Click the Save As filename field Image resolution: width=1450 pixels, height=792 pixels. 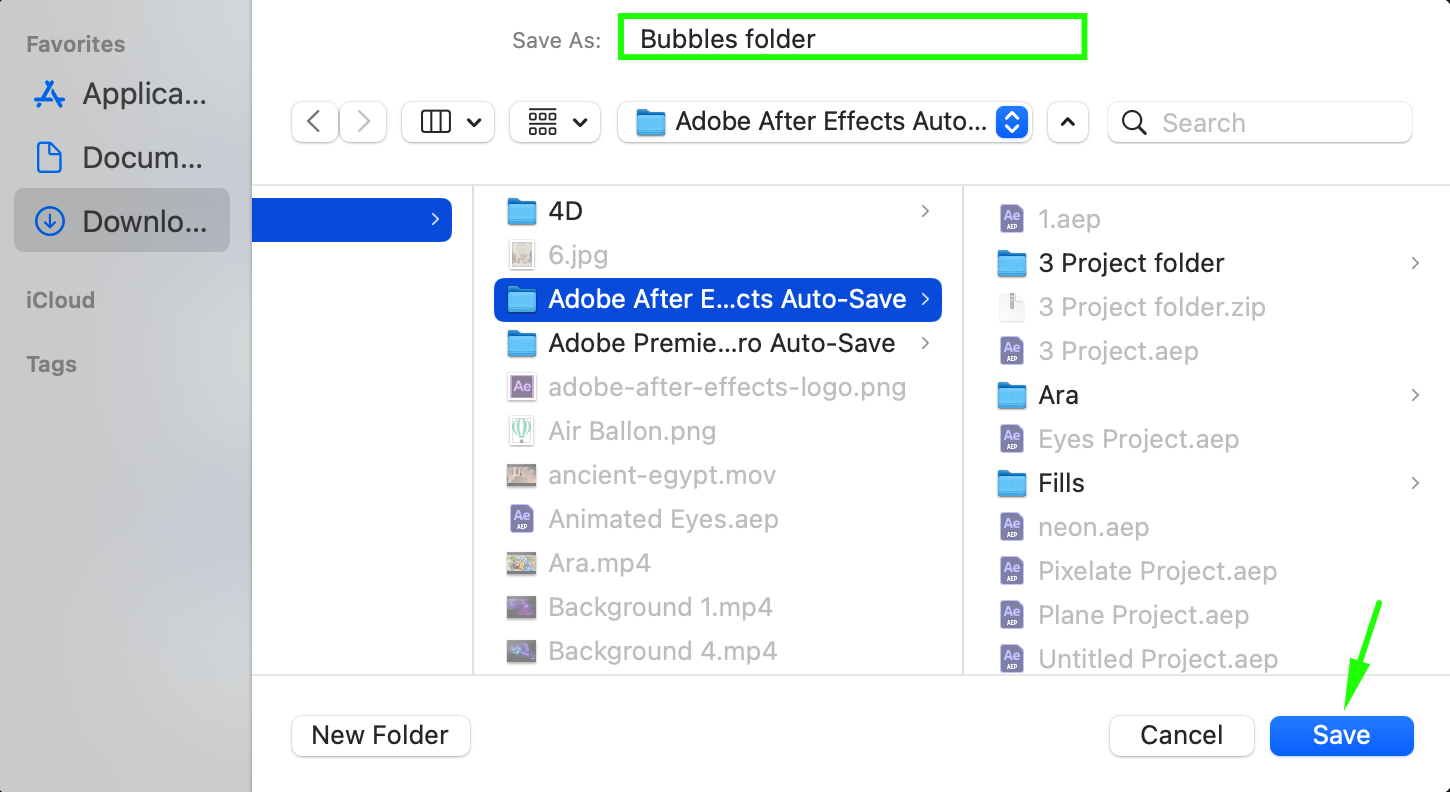852,39
